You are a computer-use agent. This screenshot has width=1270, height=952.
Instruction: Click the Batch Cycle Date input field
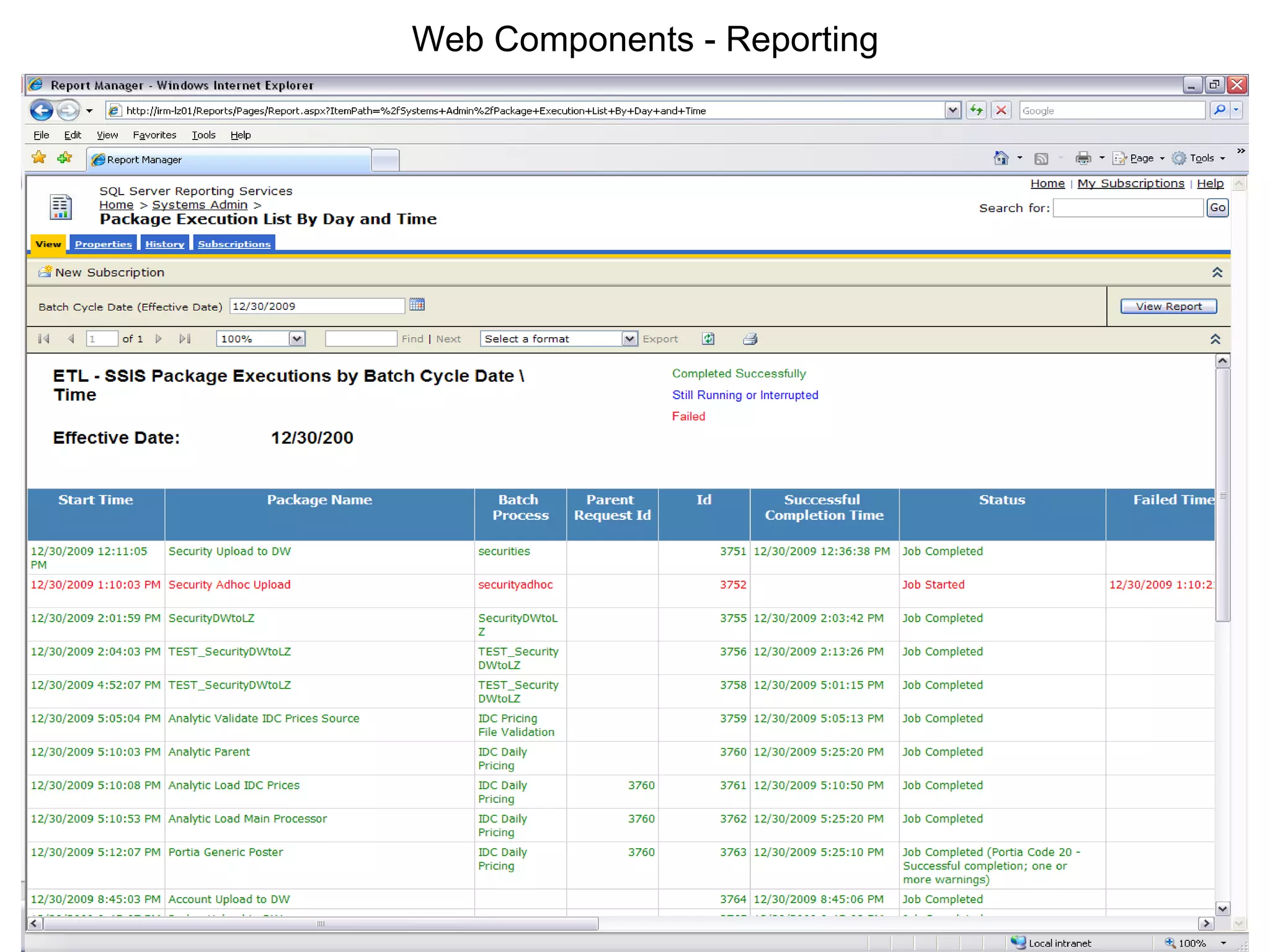(x=317, y=306)
